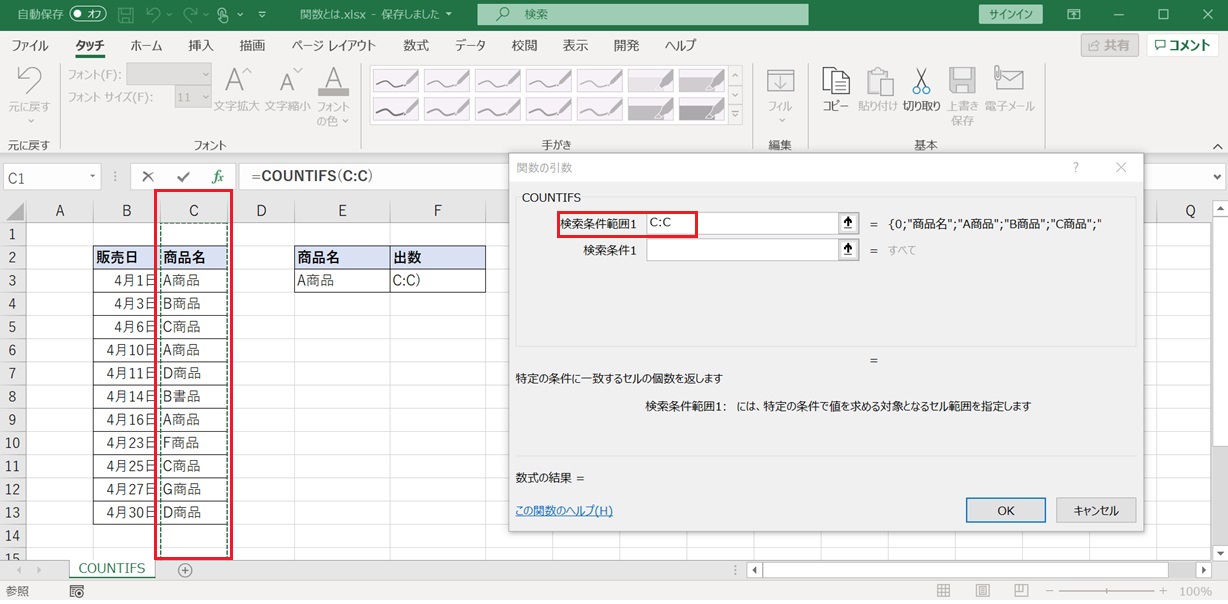This screenshot has height=604, width=1228.
Task: Open この関数のヘルプ help link
Action: pos(563,510)
